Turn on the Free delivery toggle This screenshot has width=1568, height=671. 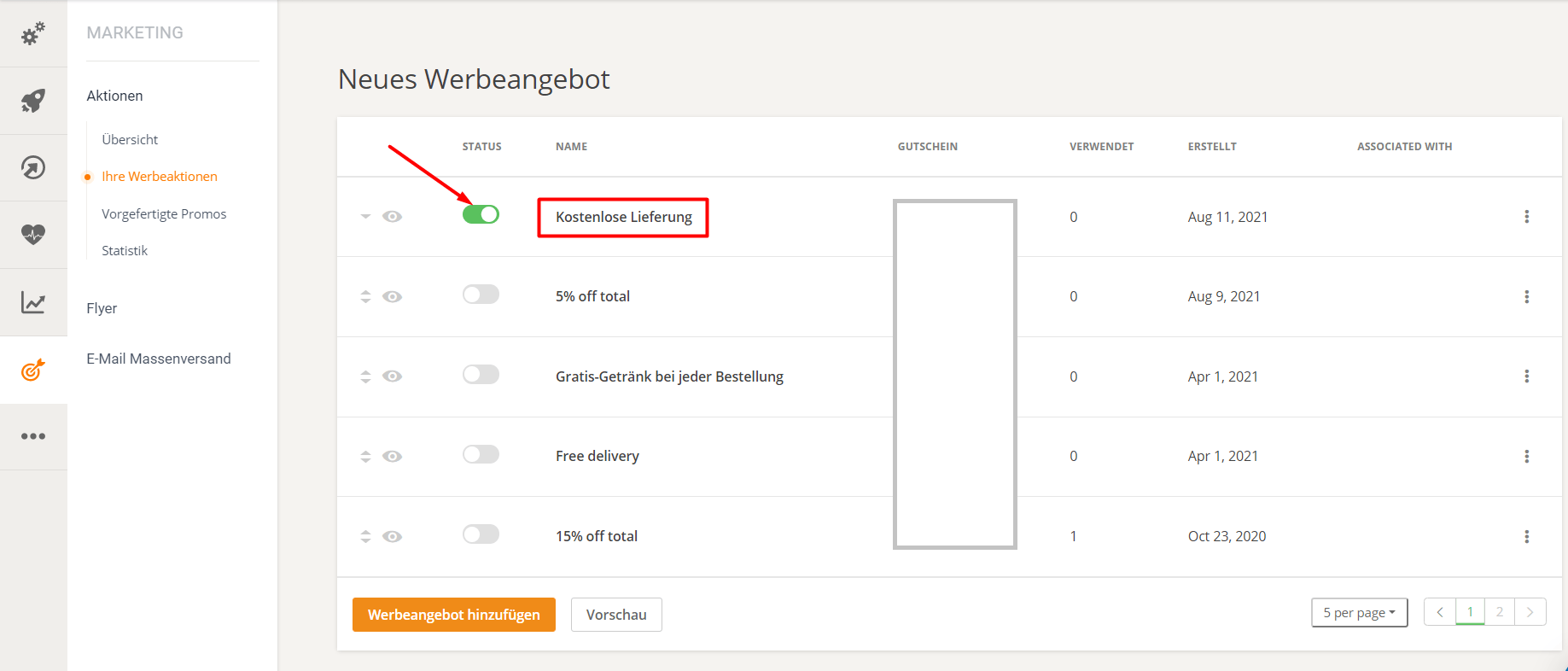point(481,454)
